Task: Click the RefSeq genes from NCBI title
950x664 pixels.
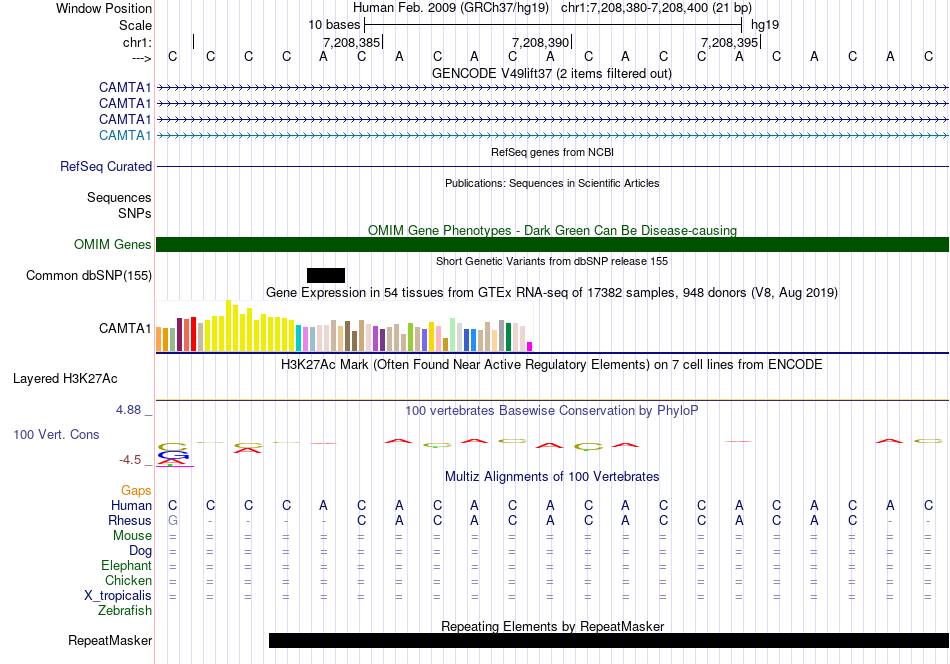Action: coord(552,152)
